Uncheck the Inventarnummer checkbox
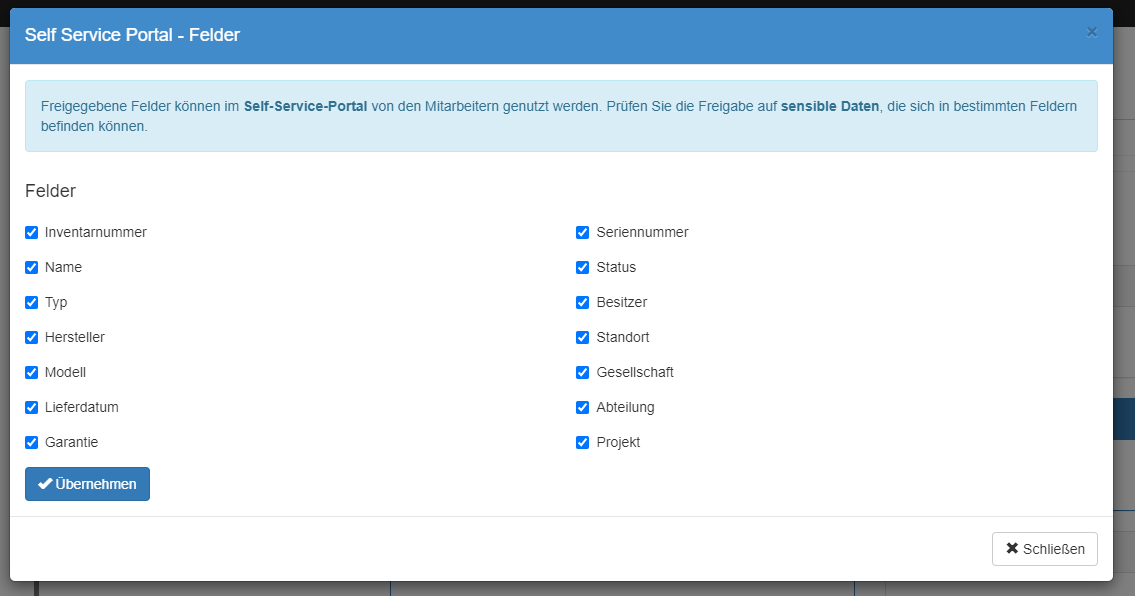This screenshot has width=1135, height=596. 32,233
